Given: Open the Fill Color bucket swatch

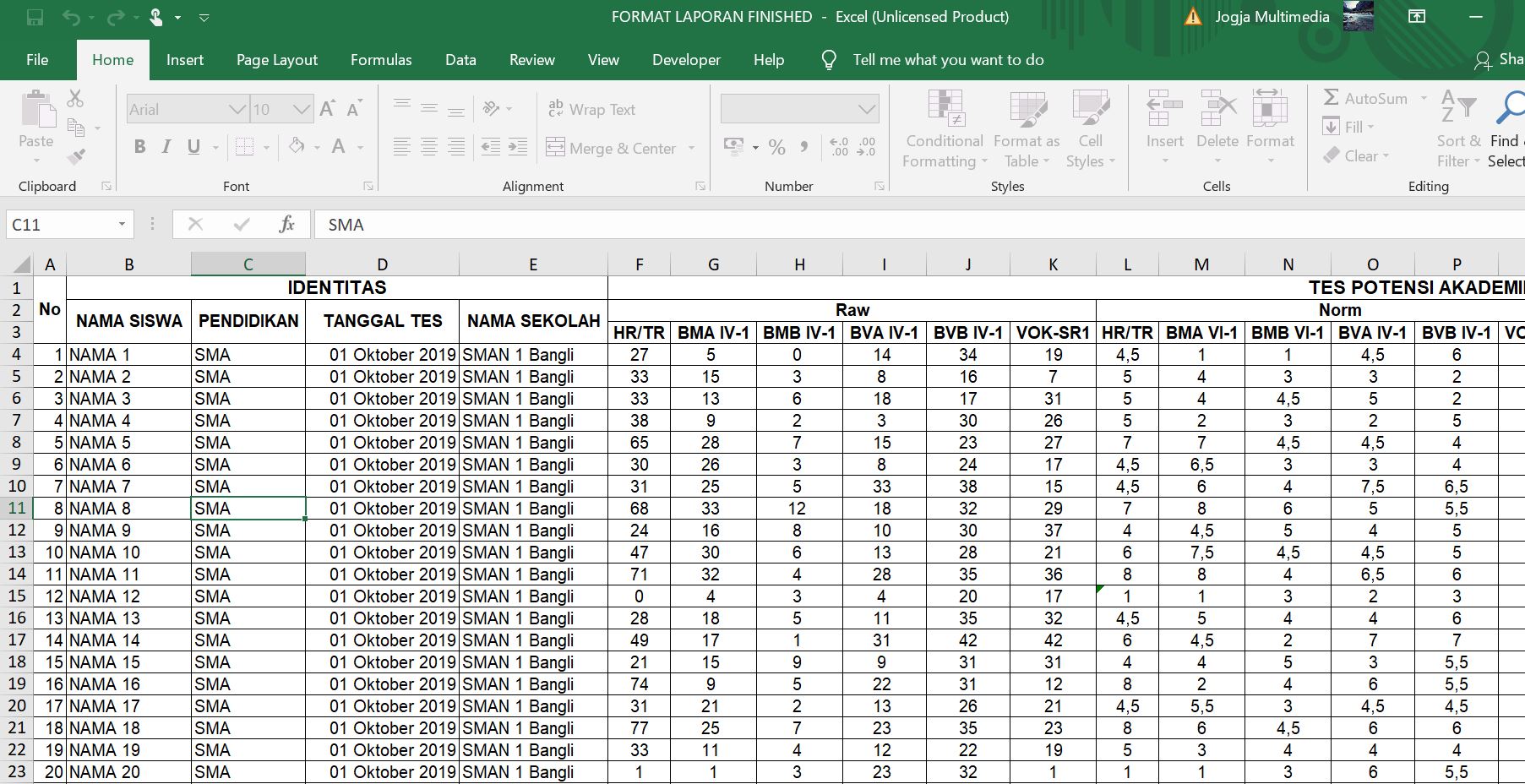Looking at the screenshot, I should [297, 147].
